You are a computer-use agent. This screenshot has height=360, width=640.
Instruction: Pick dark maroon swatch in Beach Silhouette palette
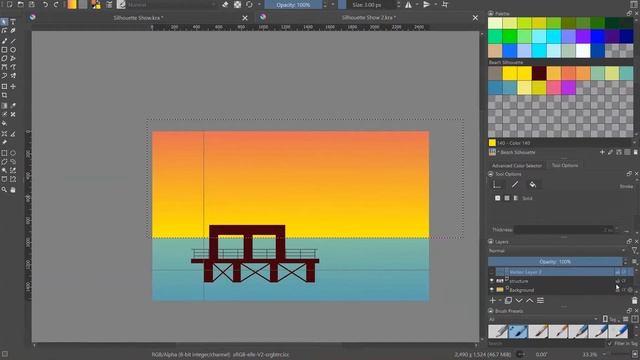coord(539,73)
